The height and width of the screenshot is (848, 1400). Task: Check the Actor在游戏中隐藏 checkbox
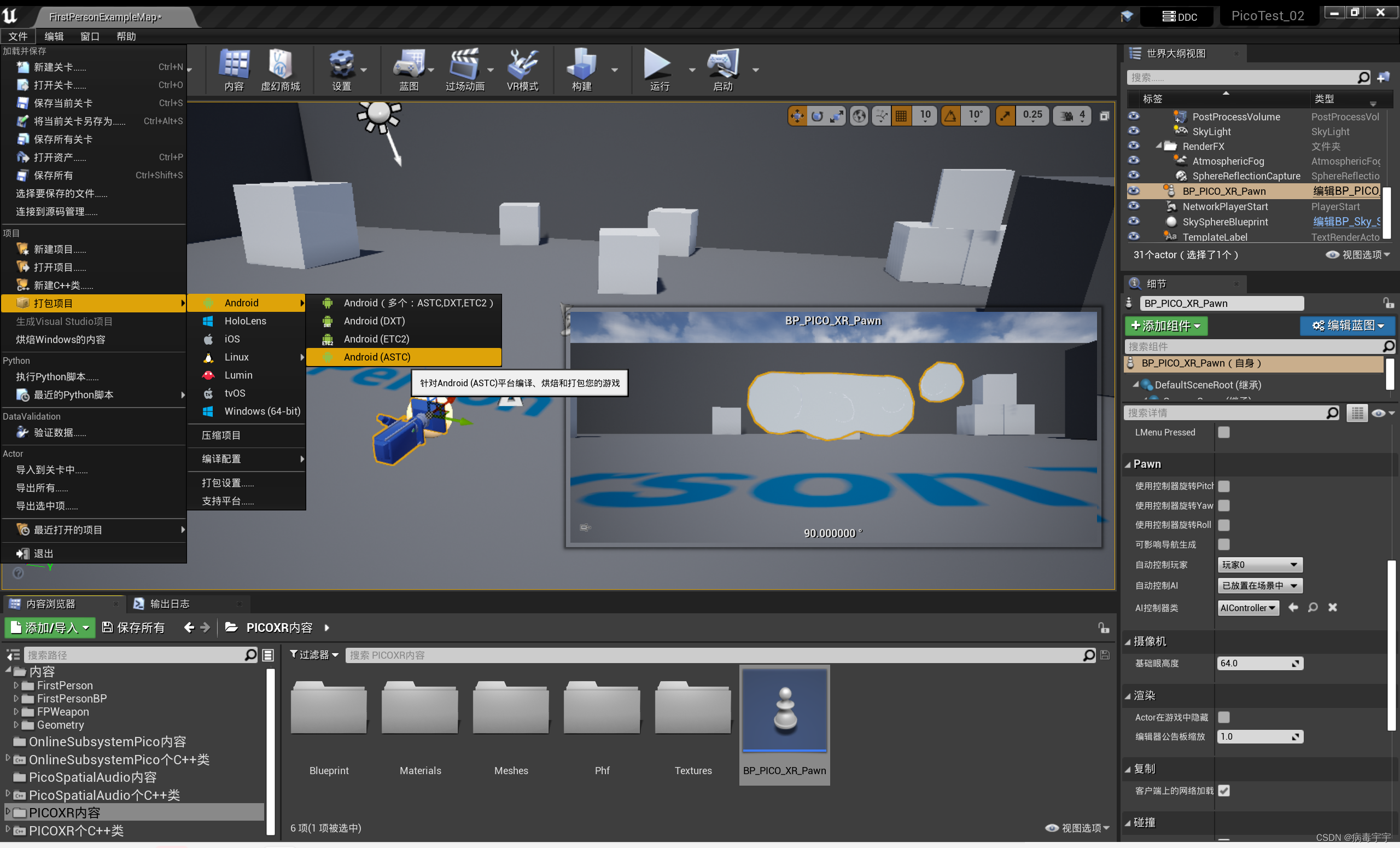click(x=1224, y=717)
